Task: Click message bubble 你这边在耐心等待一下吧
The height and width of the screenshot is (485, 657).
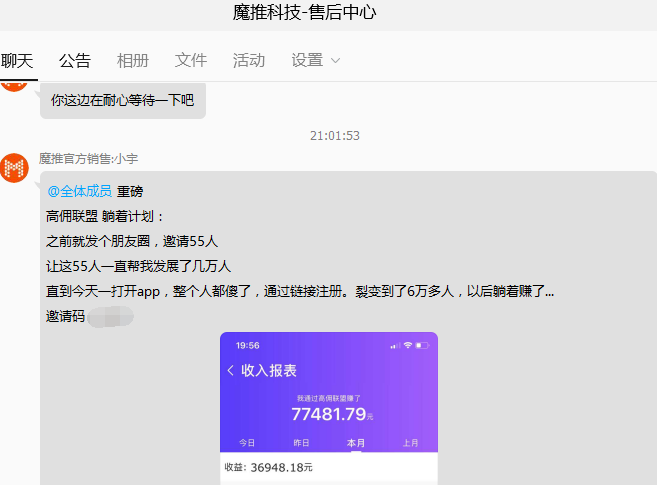Action: point(123,101)
